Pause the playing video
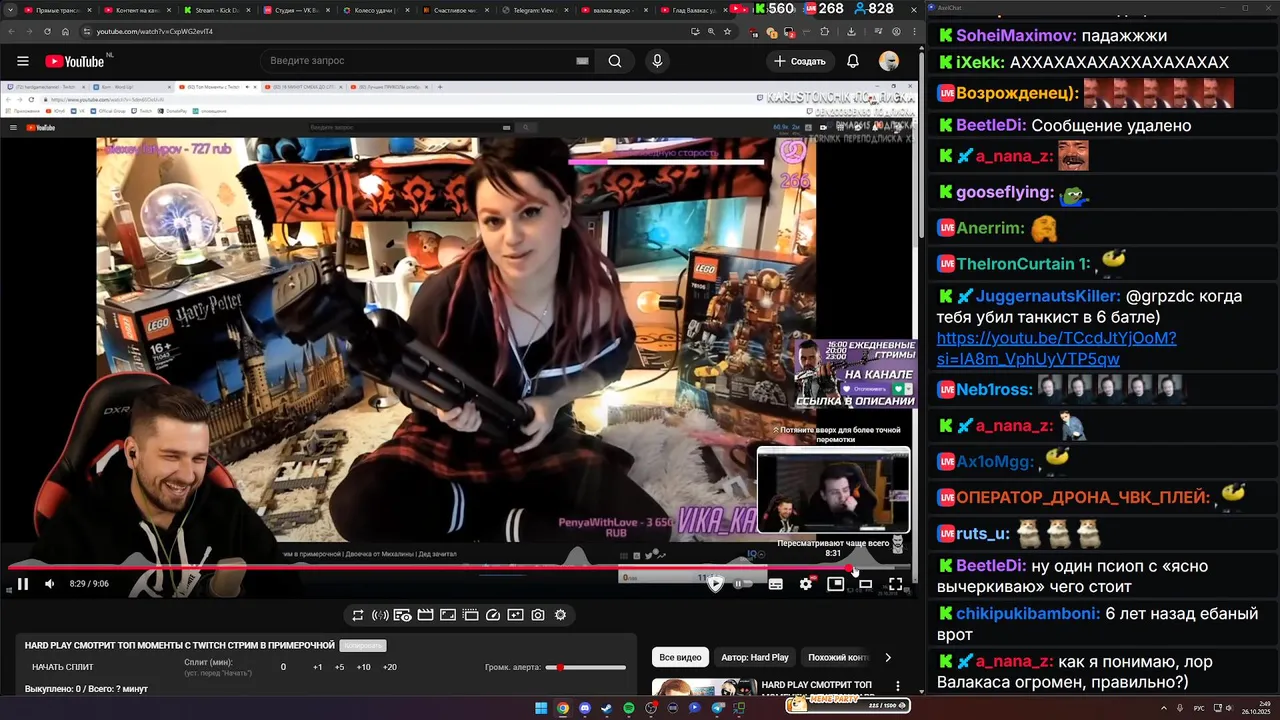The height and width of the screenshot is (720, 1280). pyautogui.click(x=23, y=584)
